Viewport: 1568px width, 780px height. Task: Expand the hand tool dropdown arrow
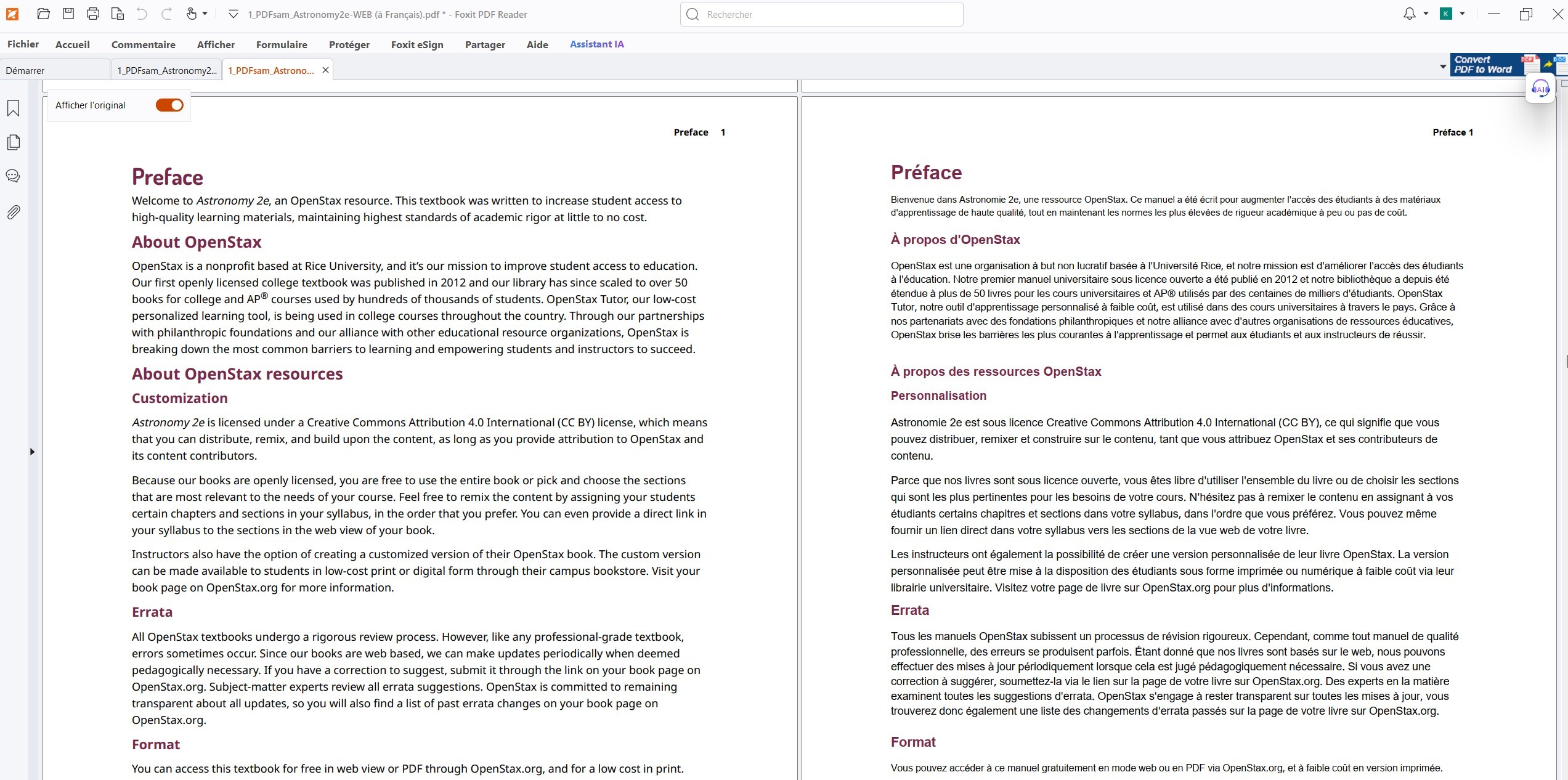pyautogui.click(x=205, y=14)
